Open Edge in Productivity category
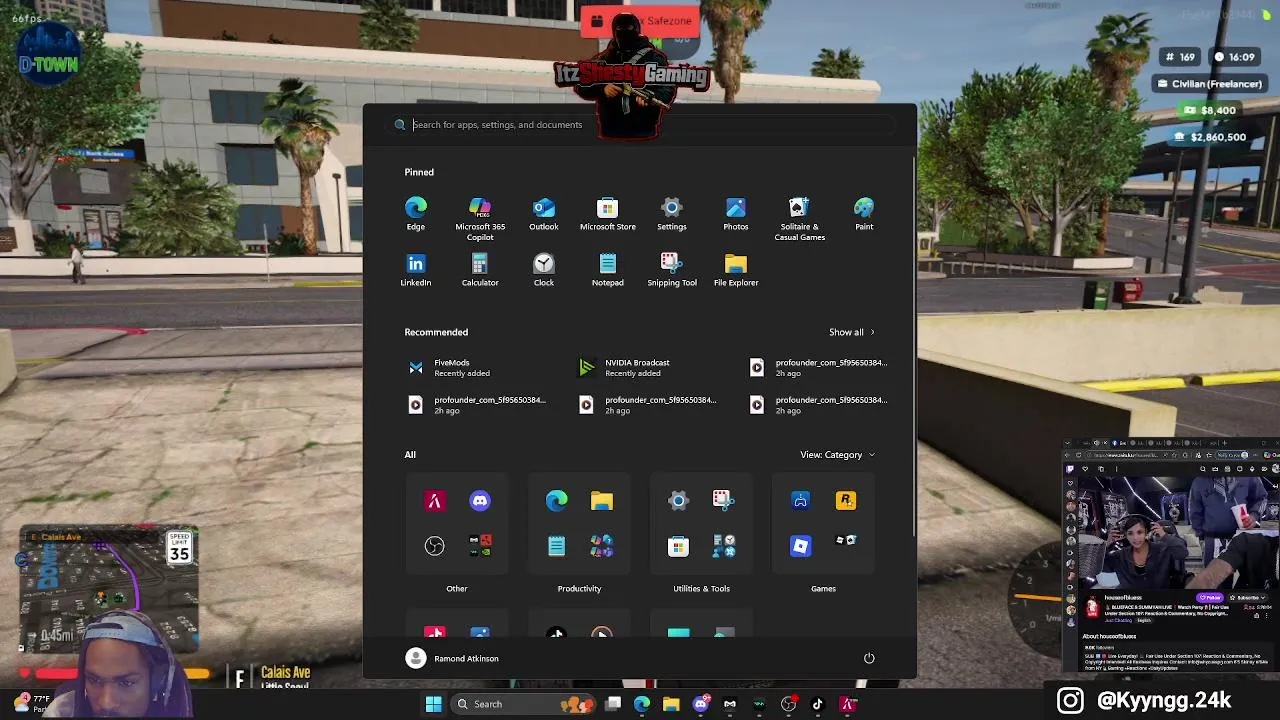The image size is (1280, 720). click(x=556, y=500)
